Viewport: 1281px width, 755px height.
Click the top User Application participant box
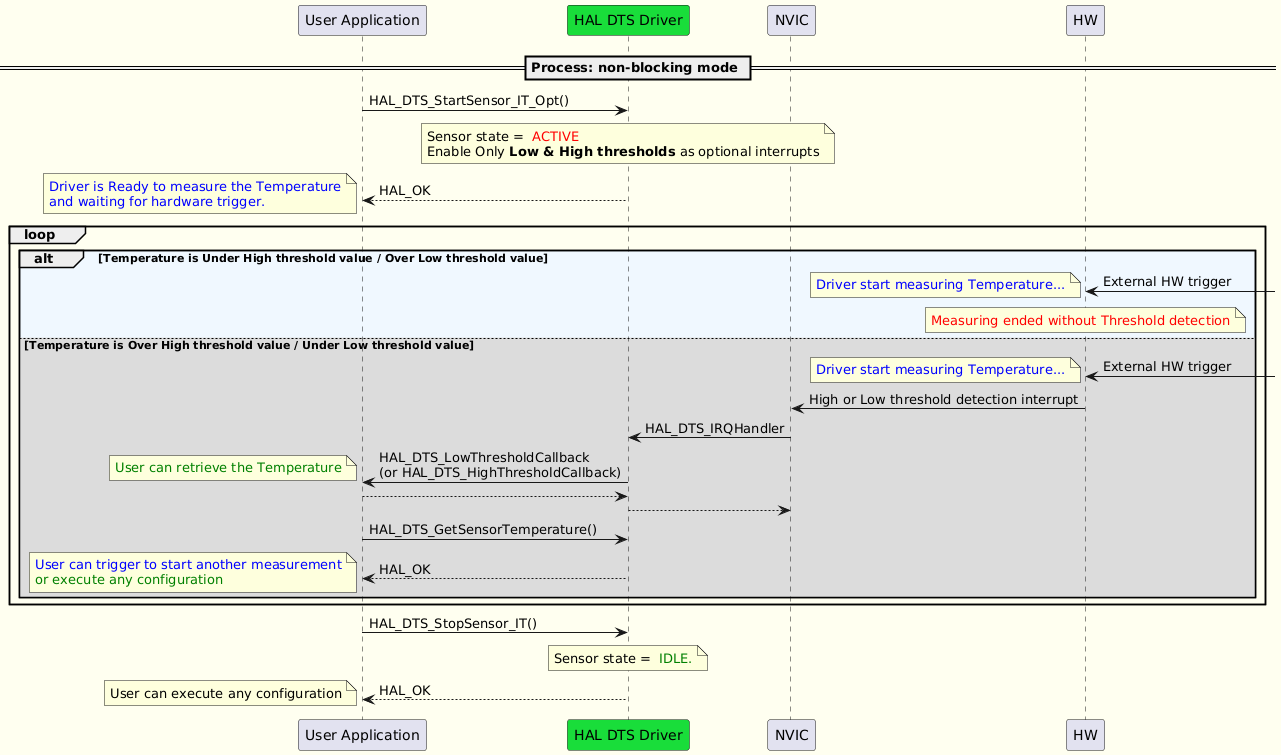[362, 20]
